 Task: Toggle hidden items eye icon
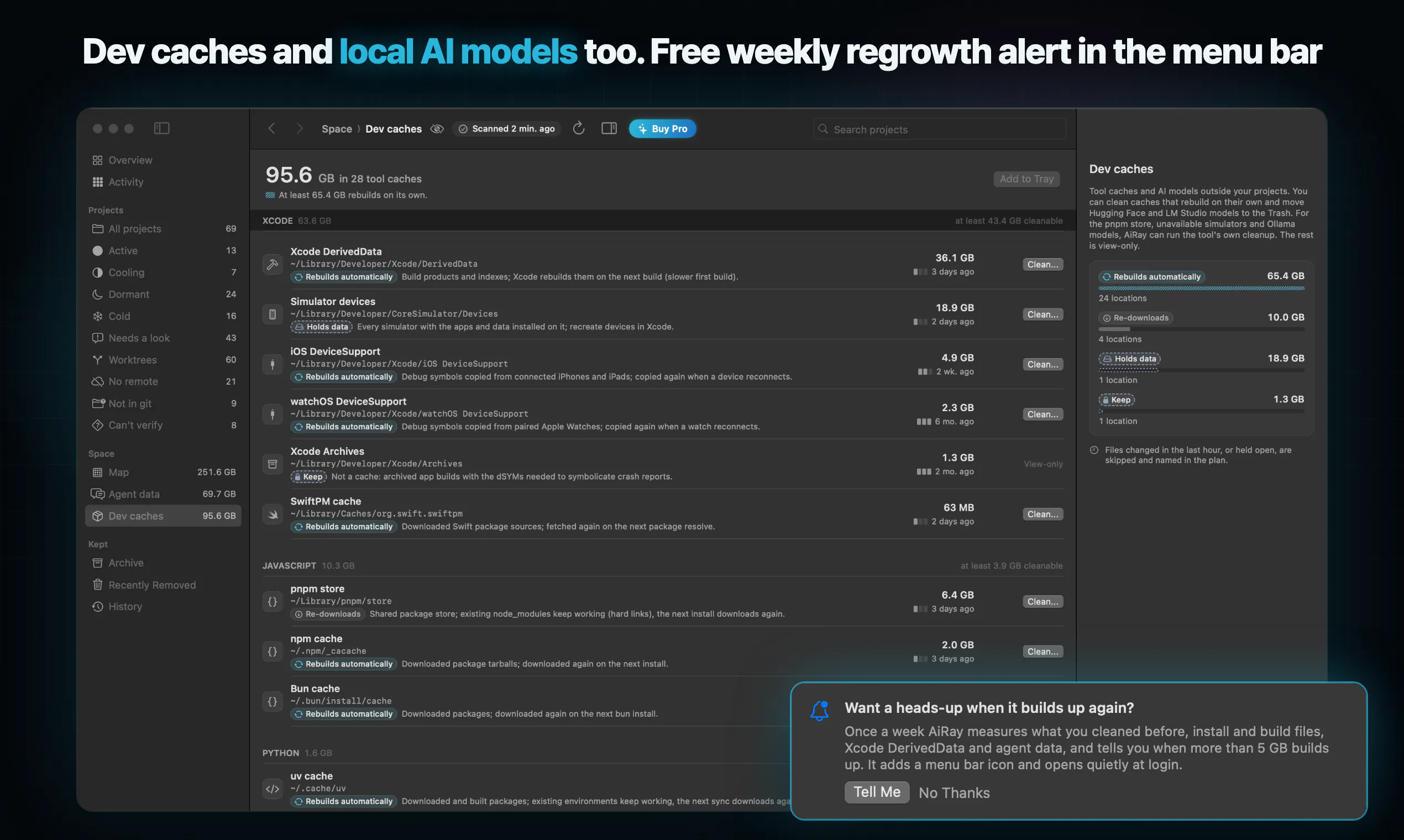click(437, 129)
